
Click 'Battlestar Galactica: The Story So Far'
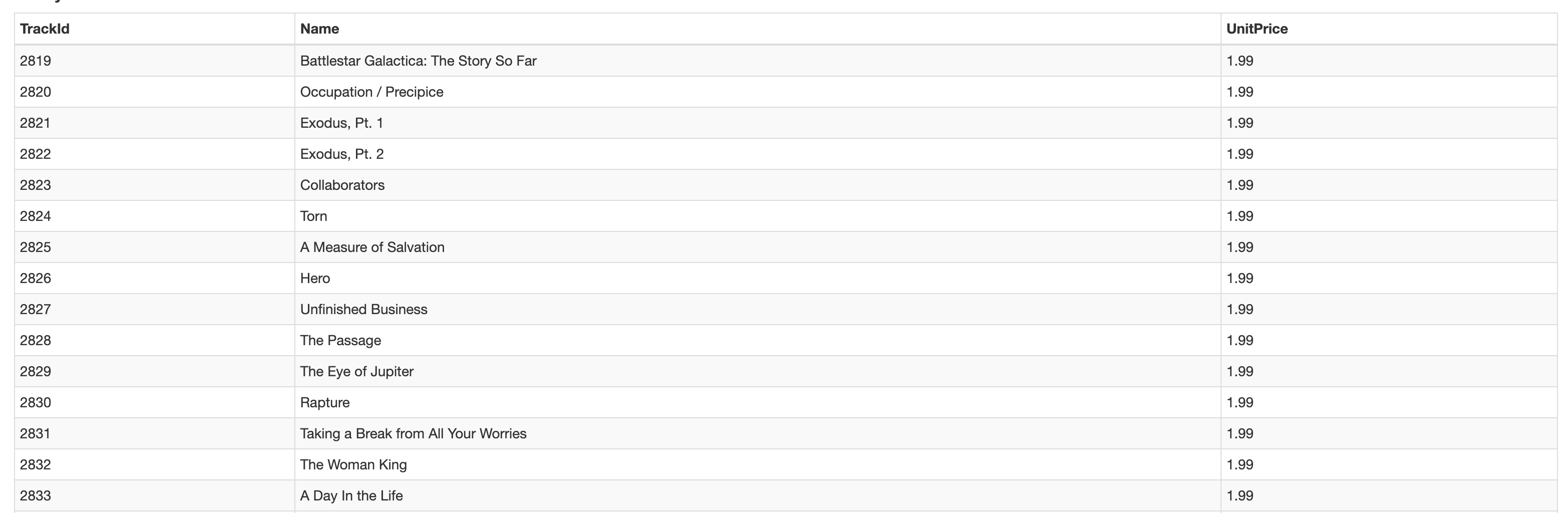click(418, 61)
